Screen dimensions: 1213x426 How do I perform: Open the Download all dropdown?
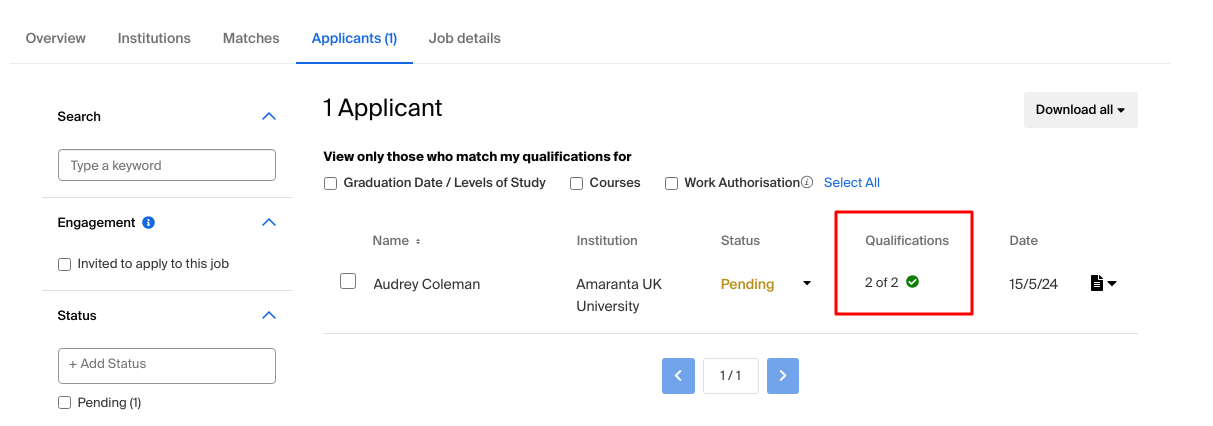click(x=1080, y=110)
